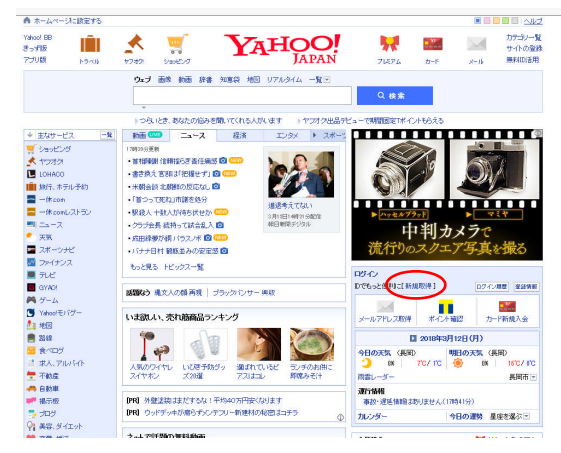
Task: Open ブログ in sidebar
Action: click(x=47, y=413)
